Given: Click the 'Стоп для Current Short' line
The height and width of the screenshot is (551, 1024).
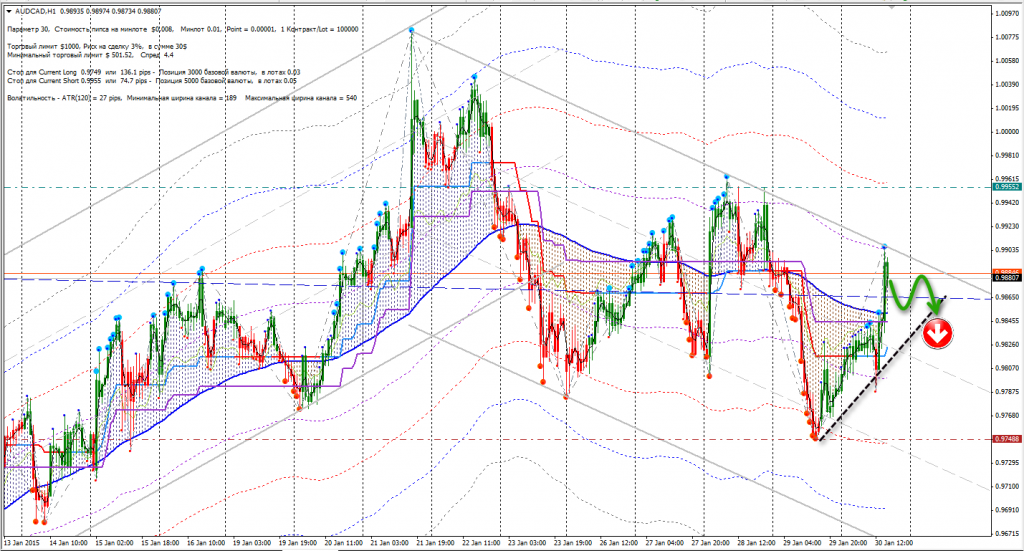Looking at the screenshot, I should pyautogui.click(x=152, y=80).
